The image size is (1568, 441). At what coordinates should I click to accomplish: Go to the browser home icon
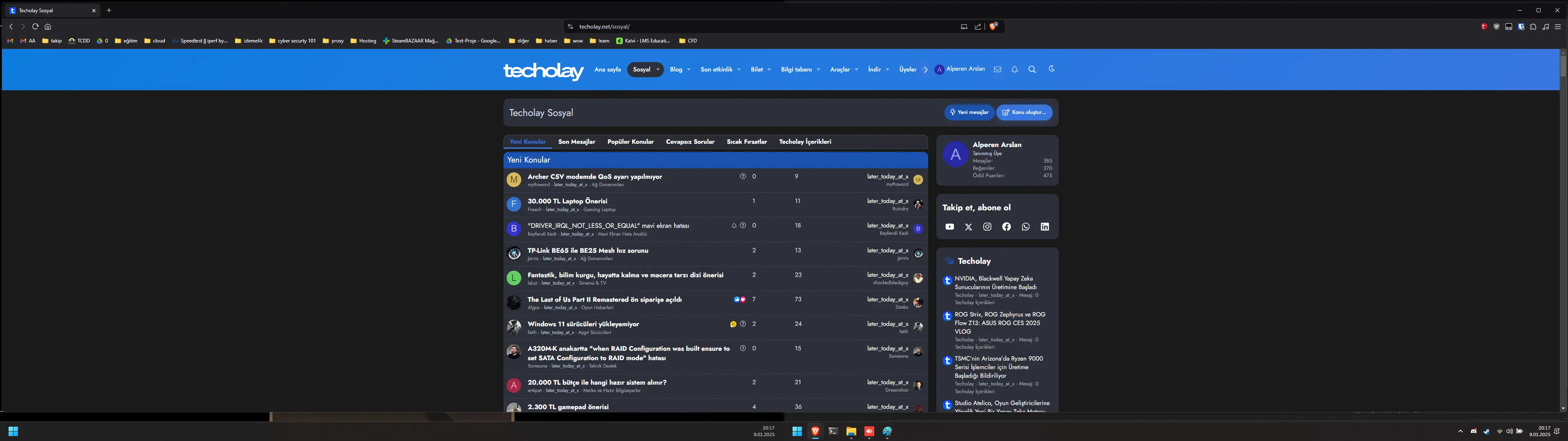48,27
